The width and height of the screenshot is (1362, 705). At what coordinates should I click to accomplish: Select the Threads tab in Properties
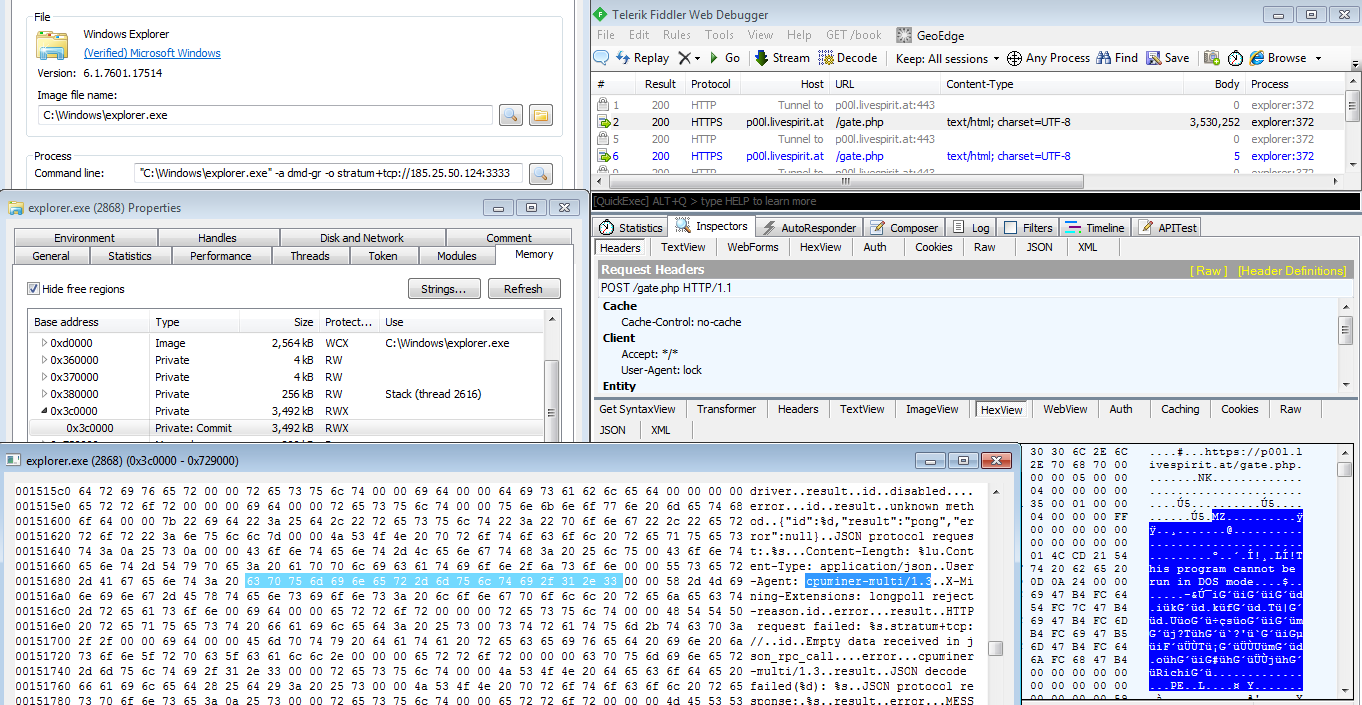coord(310,256)
